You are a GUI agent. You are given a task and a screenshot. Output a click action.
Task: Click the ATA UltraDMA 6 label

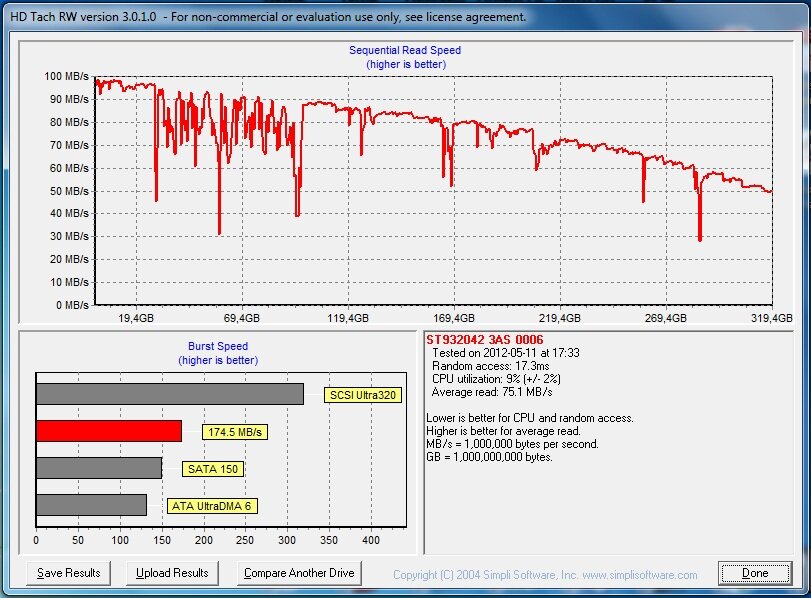point(212,506)
